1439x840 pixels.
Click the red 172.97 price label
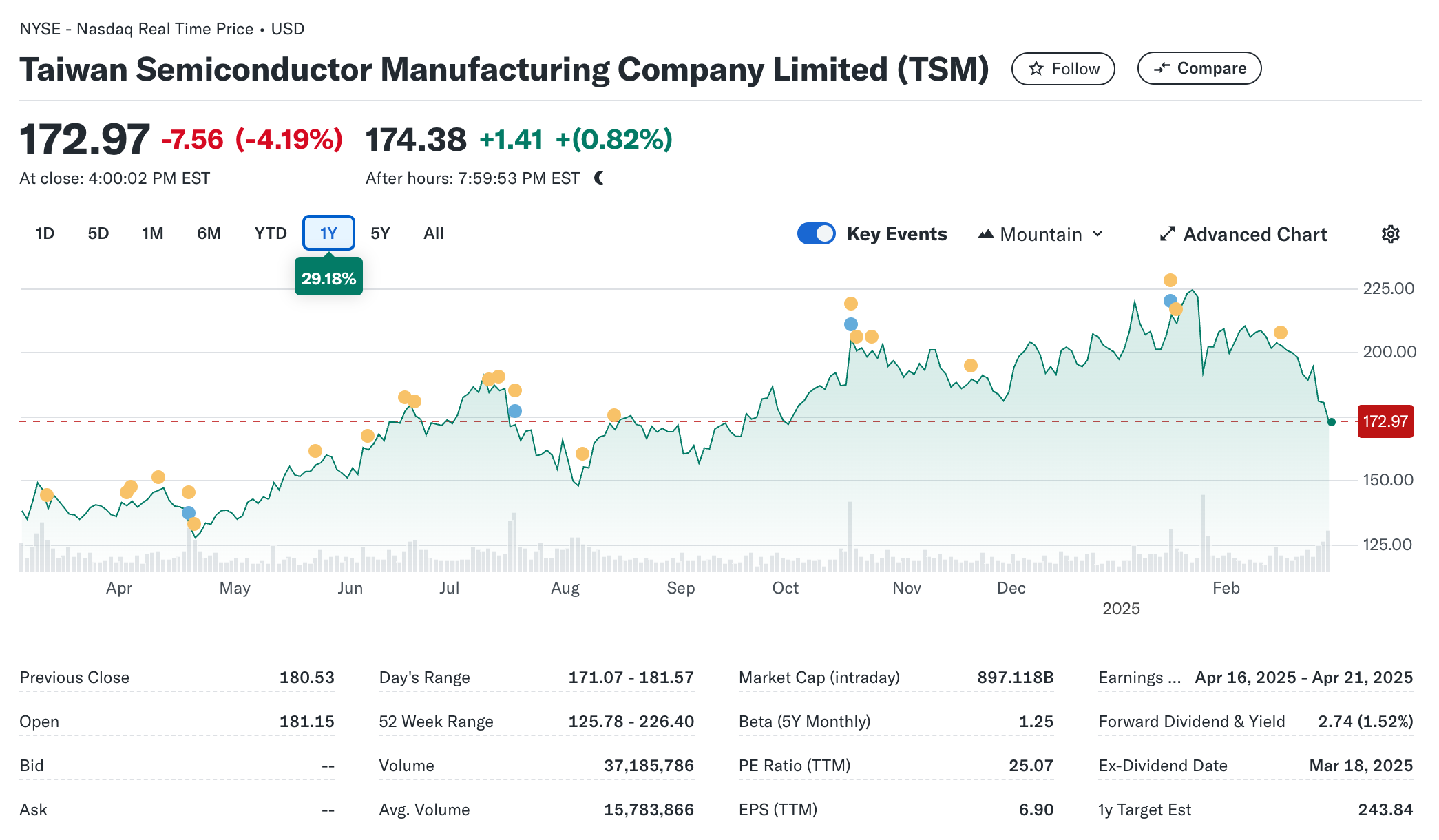[x=1385, y=421]
